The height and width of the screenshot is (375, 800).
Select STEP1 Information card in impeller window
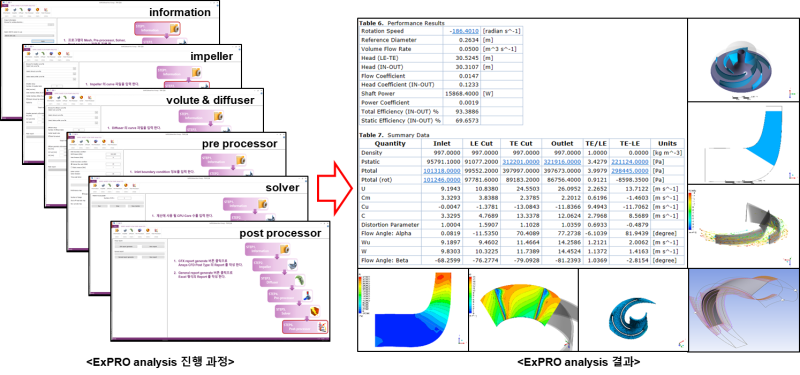click(180, 72)
